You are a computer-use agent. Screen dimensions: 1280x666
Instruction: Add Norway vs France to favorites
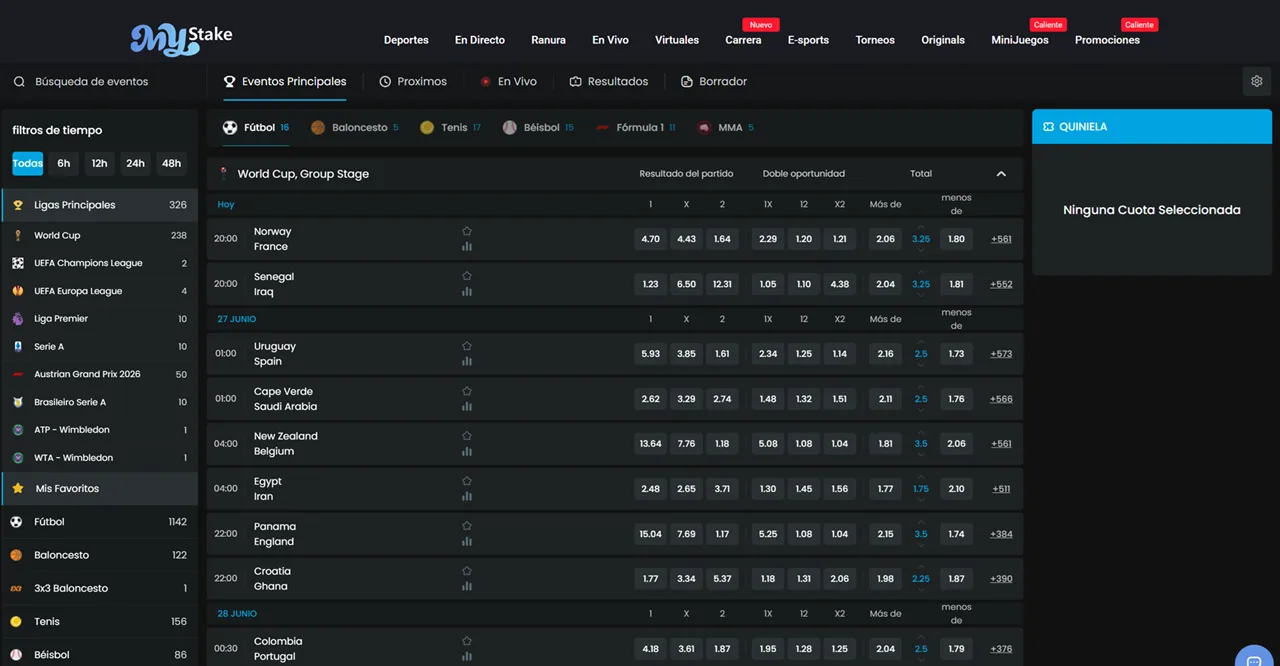(467, 231)
